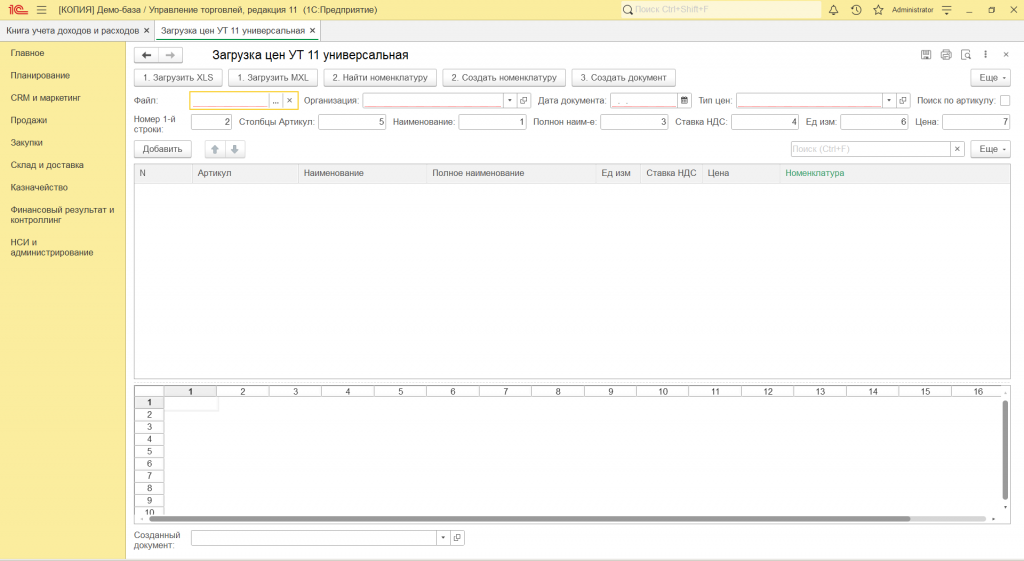The image size is (1024, 561).
Task: Close the form with X in header
Action: [1006, 55]
